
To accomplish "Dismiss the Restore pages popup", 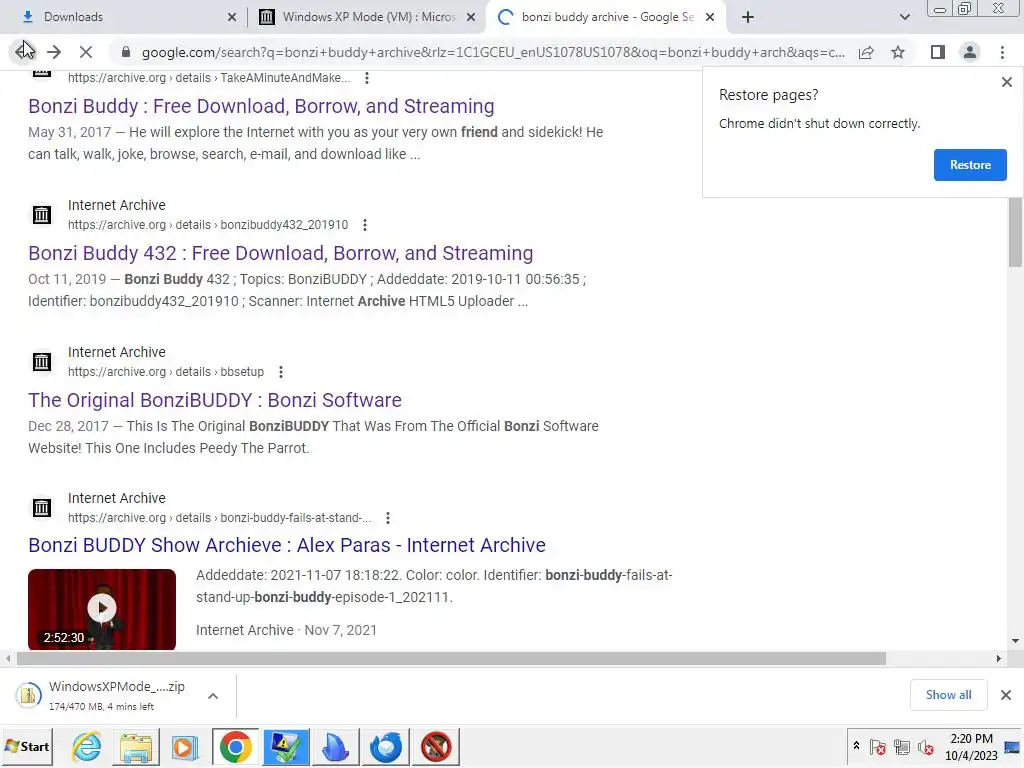I will tap(1006, 82).
